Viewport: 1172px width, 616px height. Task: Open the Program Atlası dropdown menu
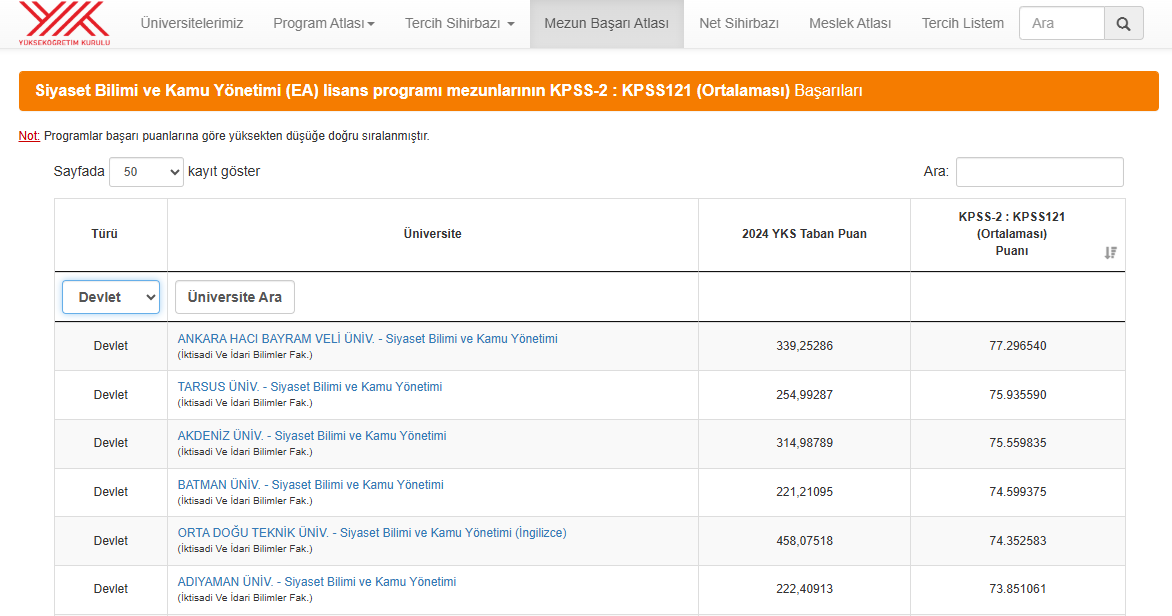coord(323,23)
